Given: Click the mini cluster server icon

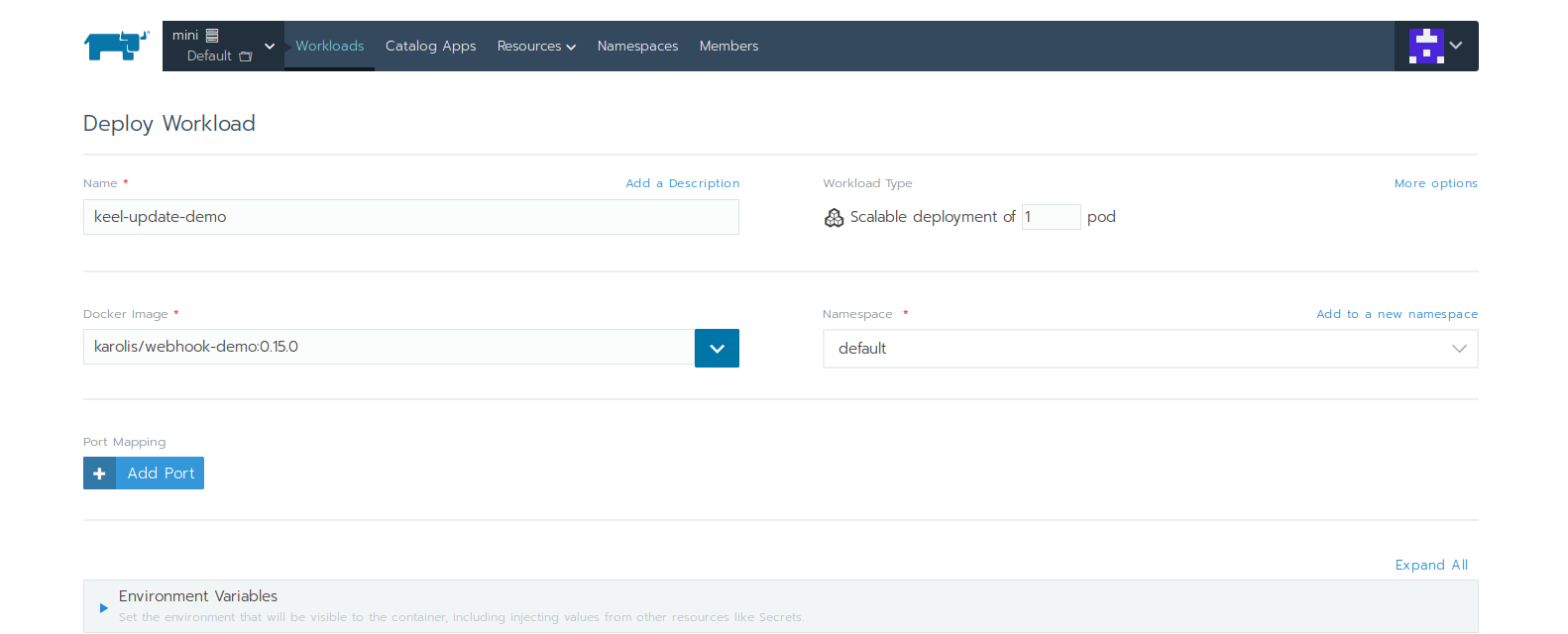Looking at the screenshot, I should 212,35.
